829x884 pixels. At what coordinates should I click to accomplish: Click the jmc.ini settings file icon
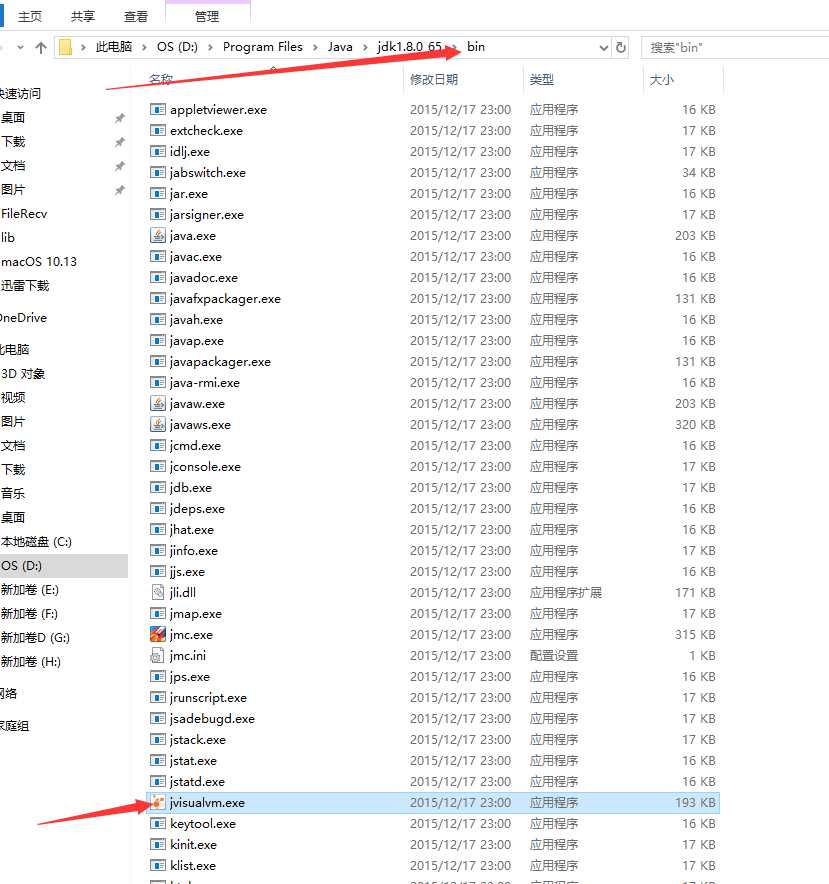158,656
